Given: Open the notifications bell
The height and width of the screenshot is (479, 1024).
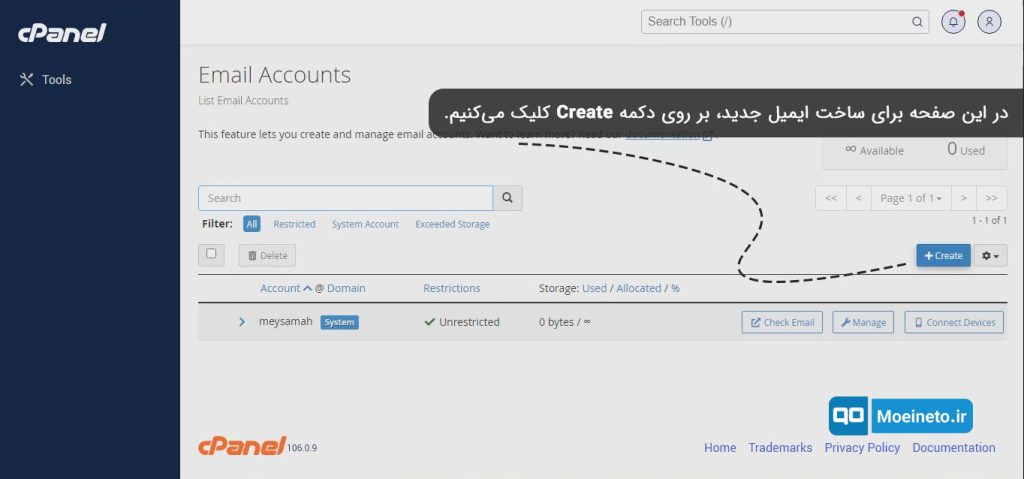Looking at the screenshot, I should click(x=953, y=22).
